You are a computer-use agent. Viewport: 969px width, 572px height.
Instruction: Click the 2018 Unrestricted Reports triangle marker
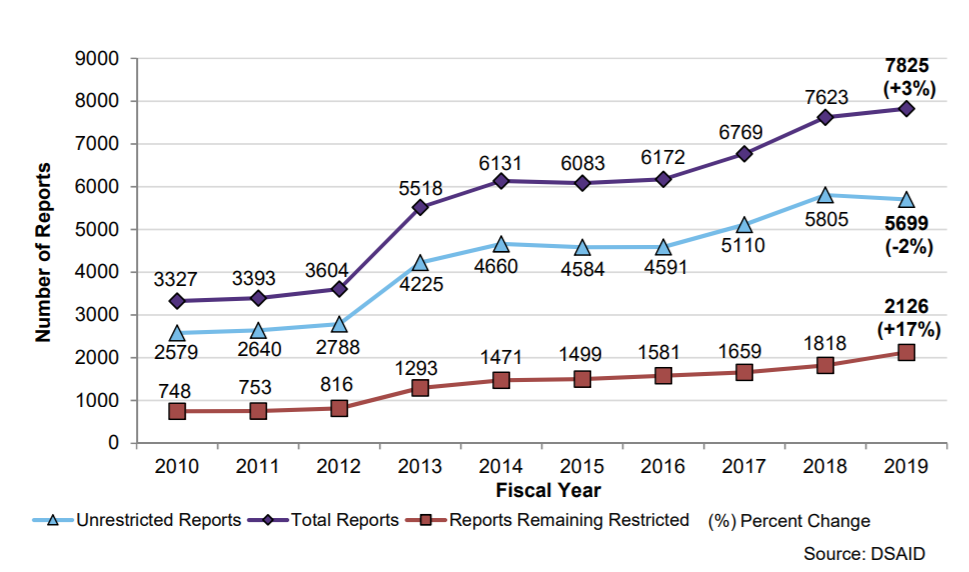(825, 195)
